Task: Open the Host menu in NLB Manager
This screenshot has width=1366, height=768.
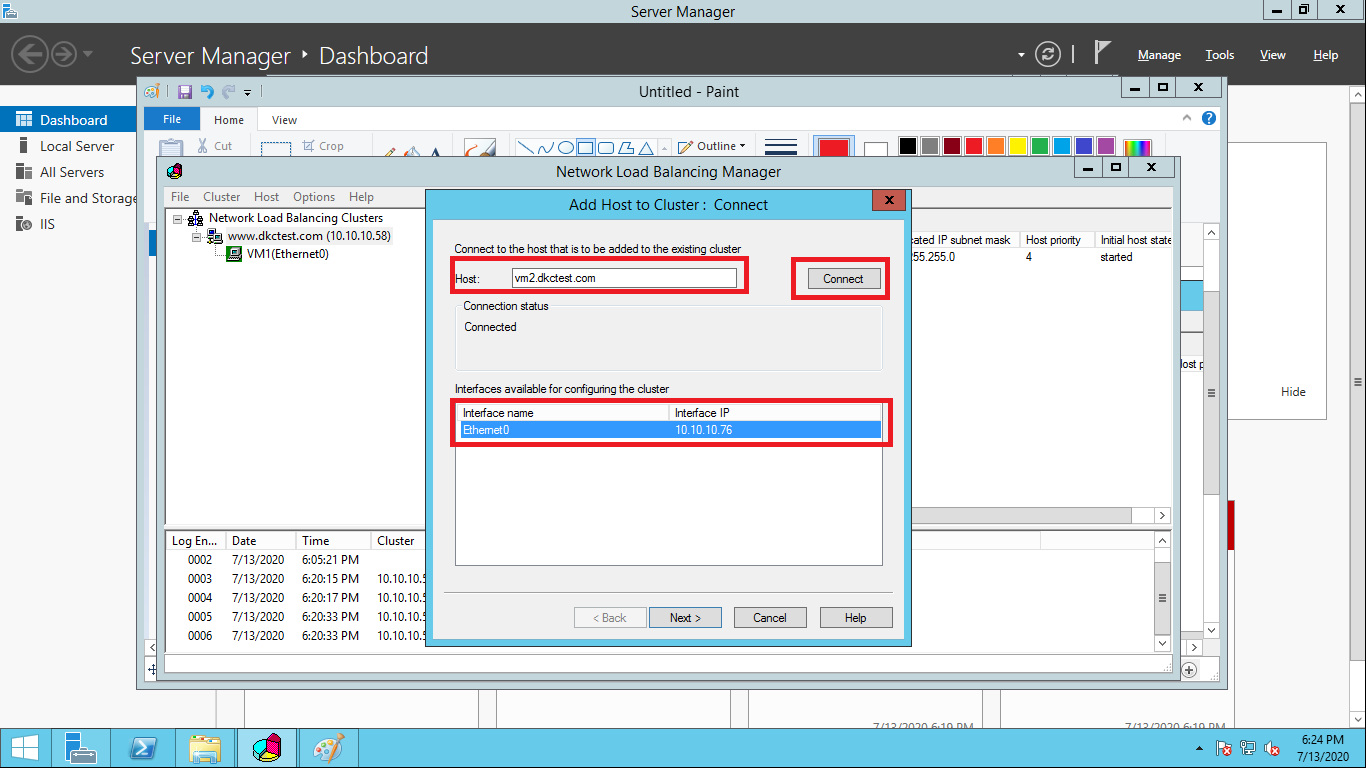Action: tap(267, 197)
